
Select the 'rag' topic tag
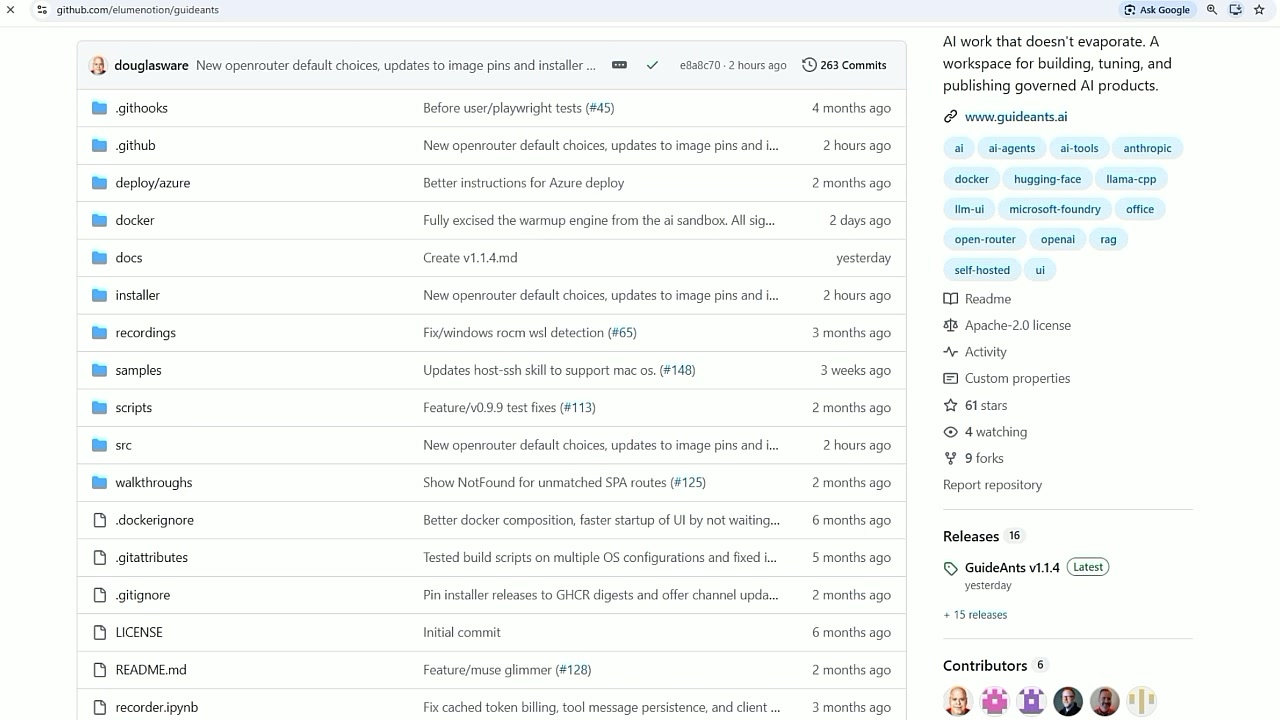(1108, 239)
